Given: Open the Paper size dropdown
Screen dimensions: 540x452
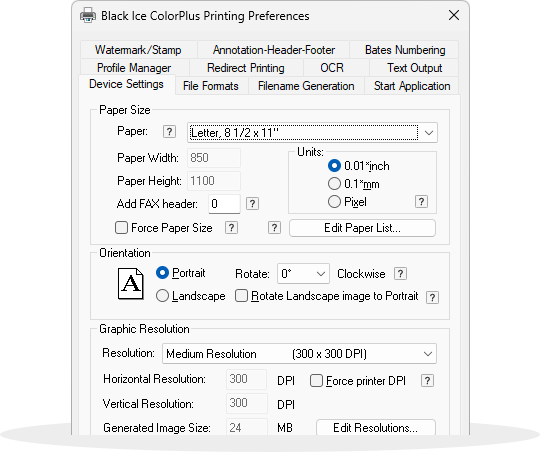Looking at the screenshot, I should [x=312, y=133].
